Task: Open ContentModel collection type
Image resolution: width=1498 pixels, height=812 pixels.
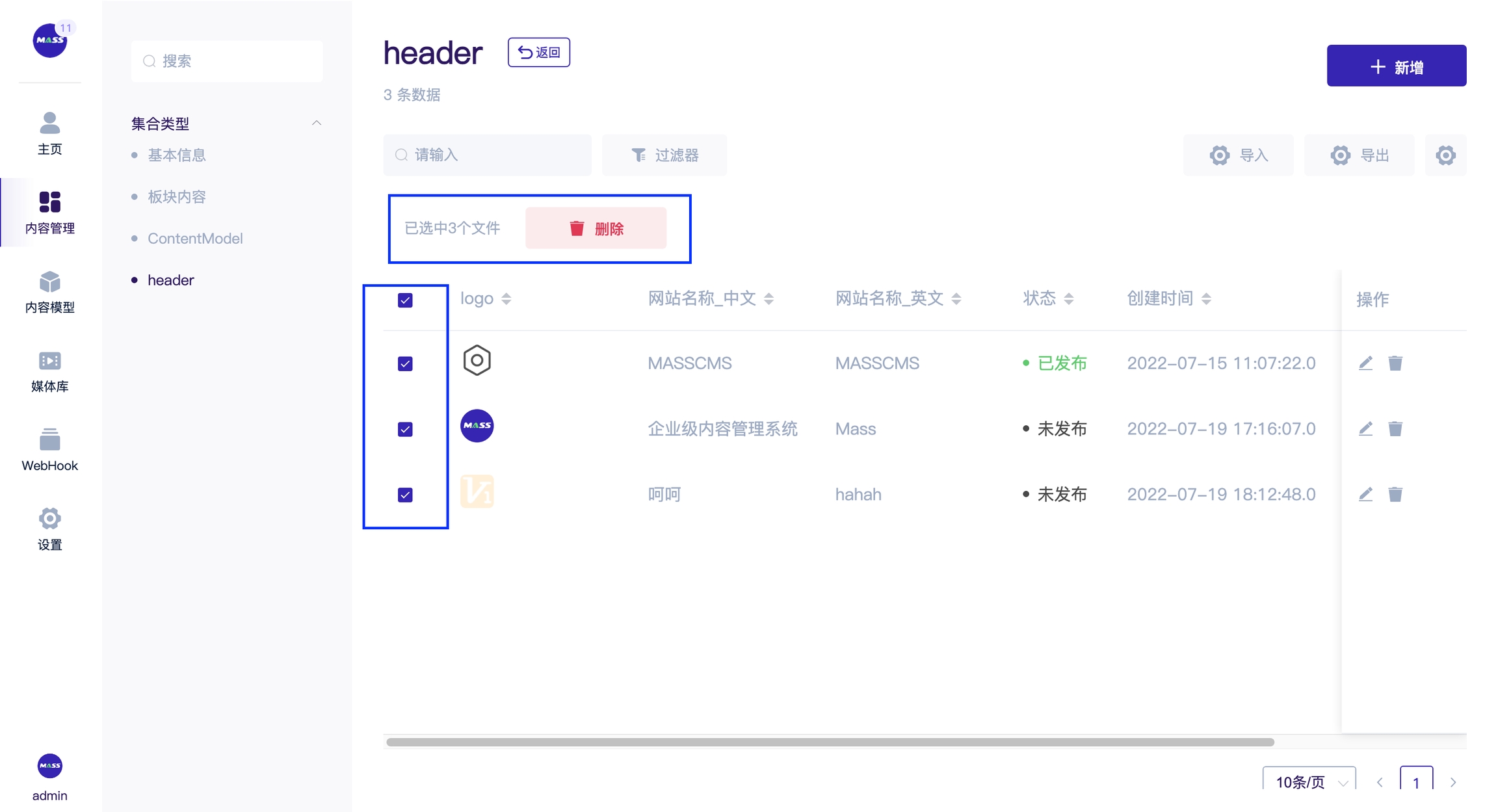Action: pyautogui.click(x=195, y=239)
